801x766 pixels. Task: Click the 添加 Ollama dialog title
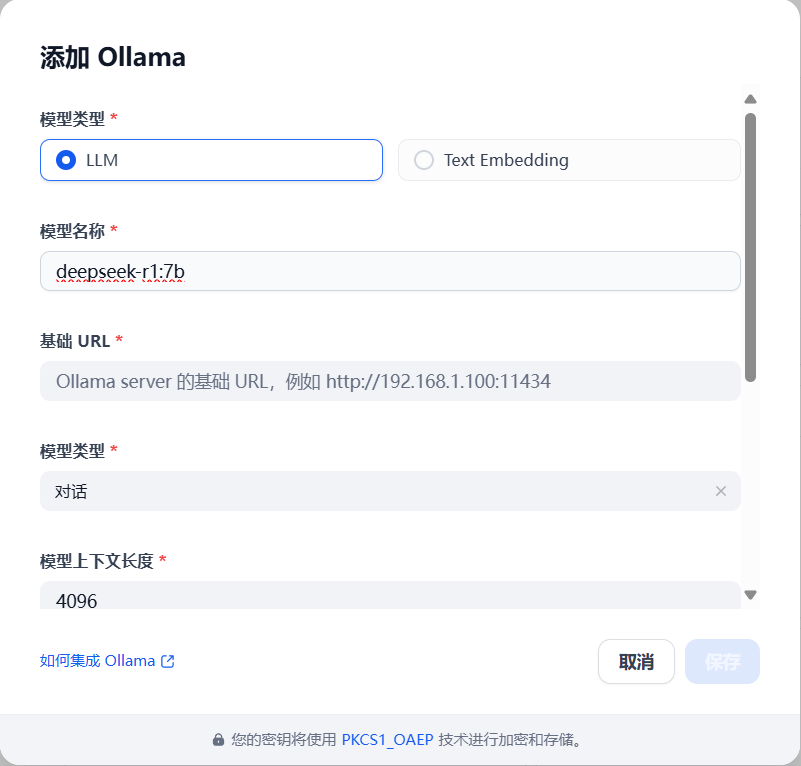(113, 57)
